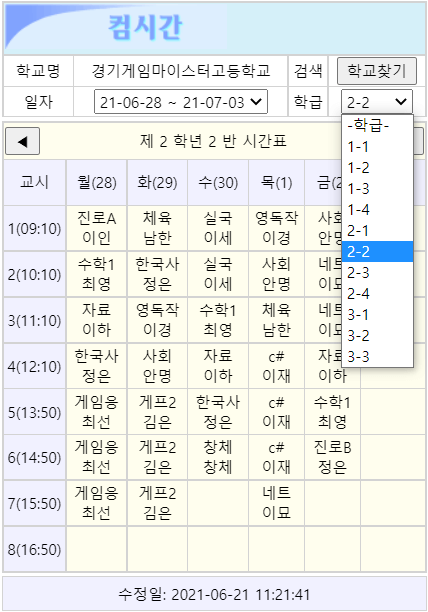Choose class 3-3 from the list

click(377, 356)
